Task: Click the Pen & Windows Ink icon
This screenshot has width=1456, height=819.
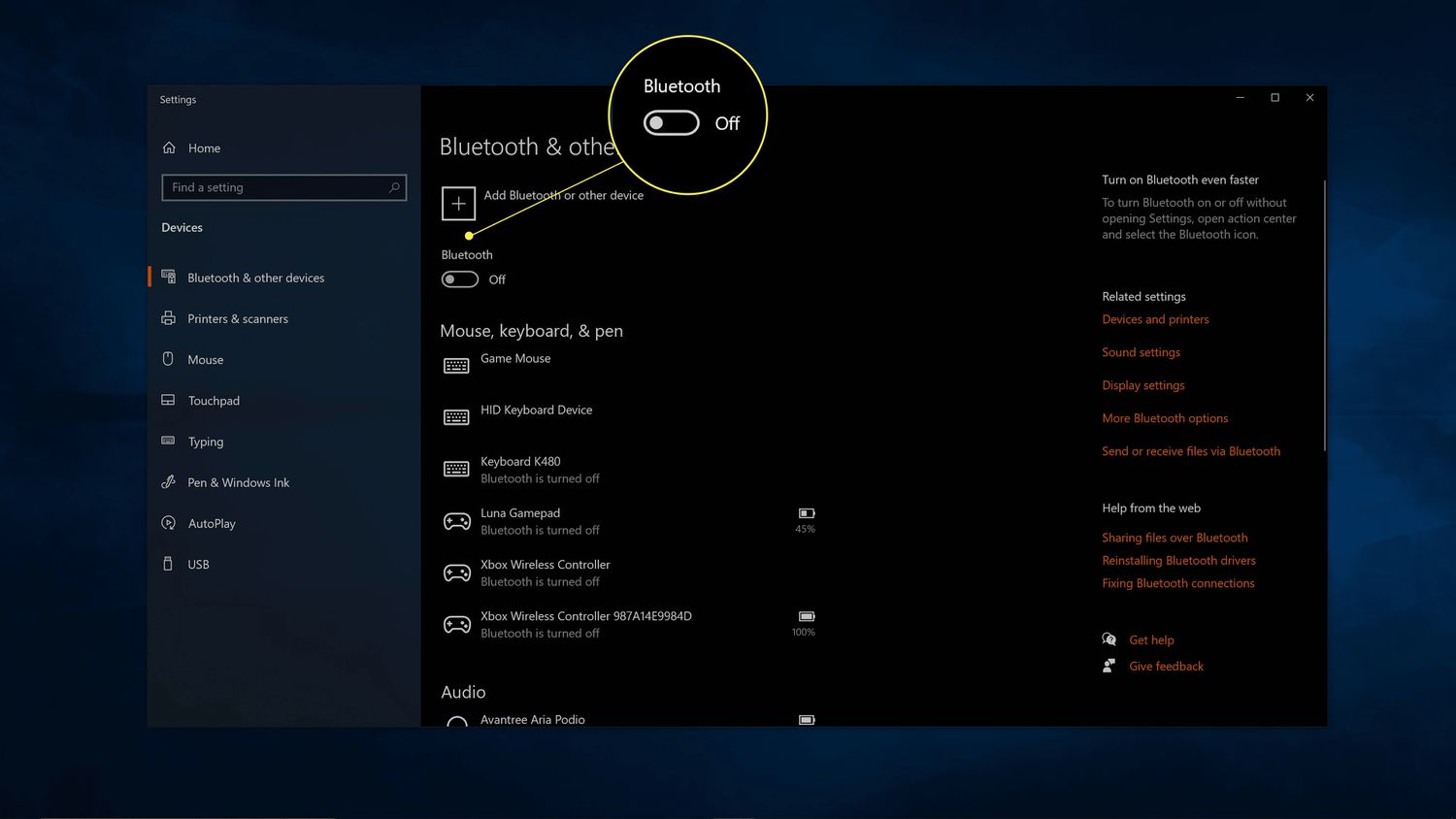Action: pyautogui.click(x=168, y=482)
